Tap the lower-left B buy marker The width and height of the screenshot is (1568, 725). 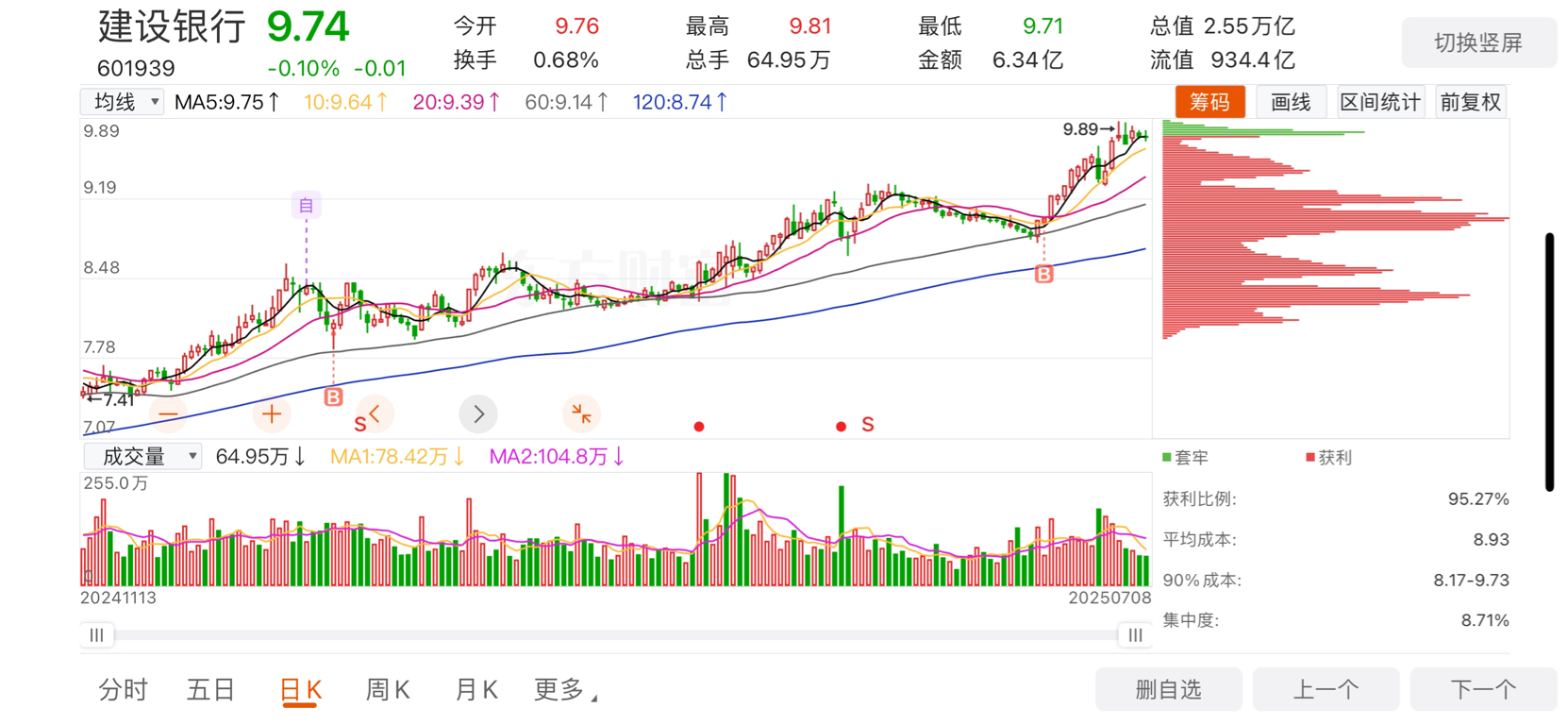[x=333, y=397]
